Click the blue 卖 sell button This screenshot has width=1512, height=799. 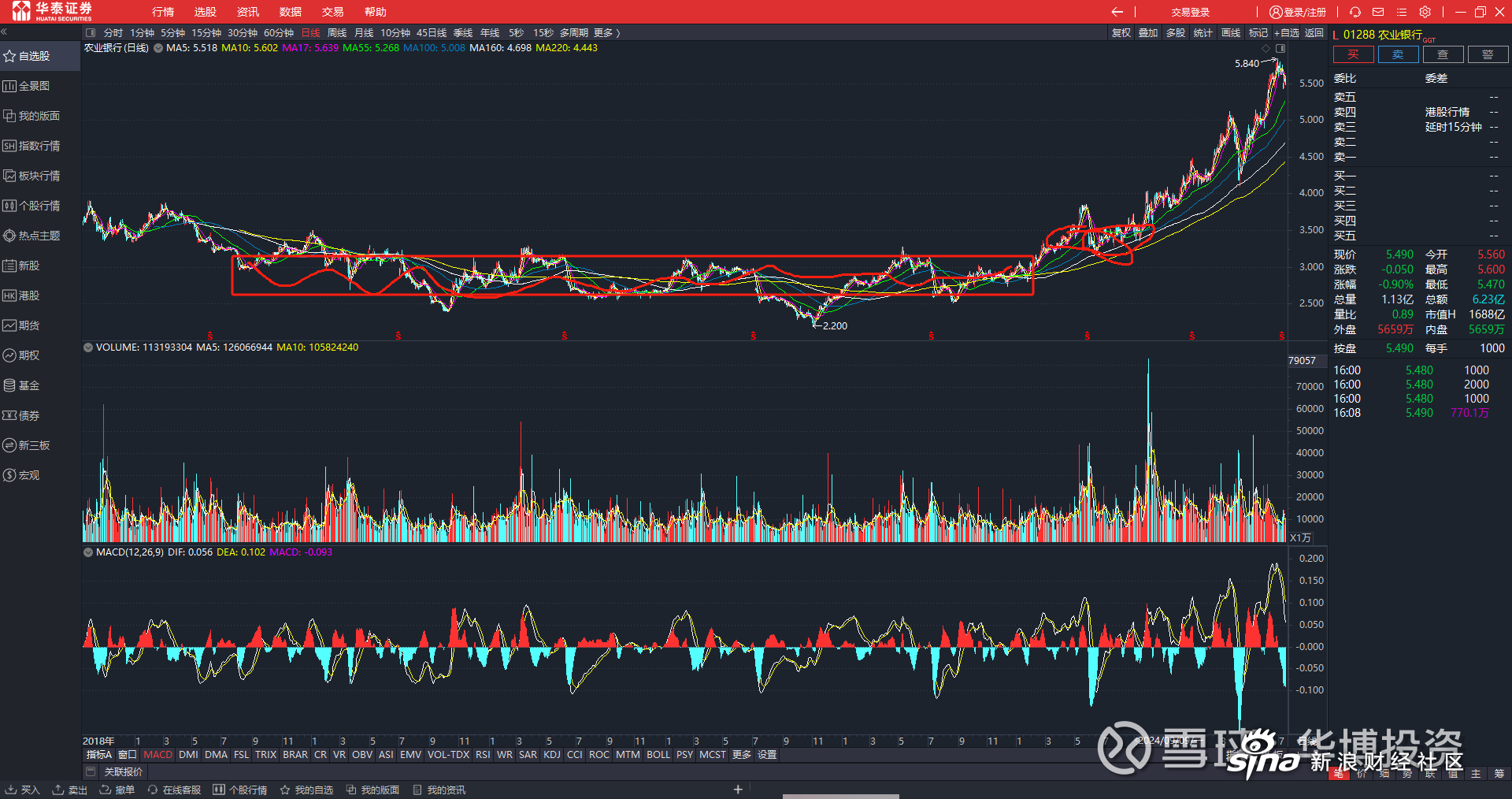coord(1398,54)
